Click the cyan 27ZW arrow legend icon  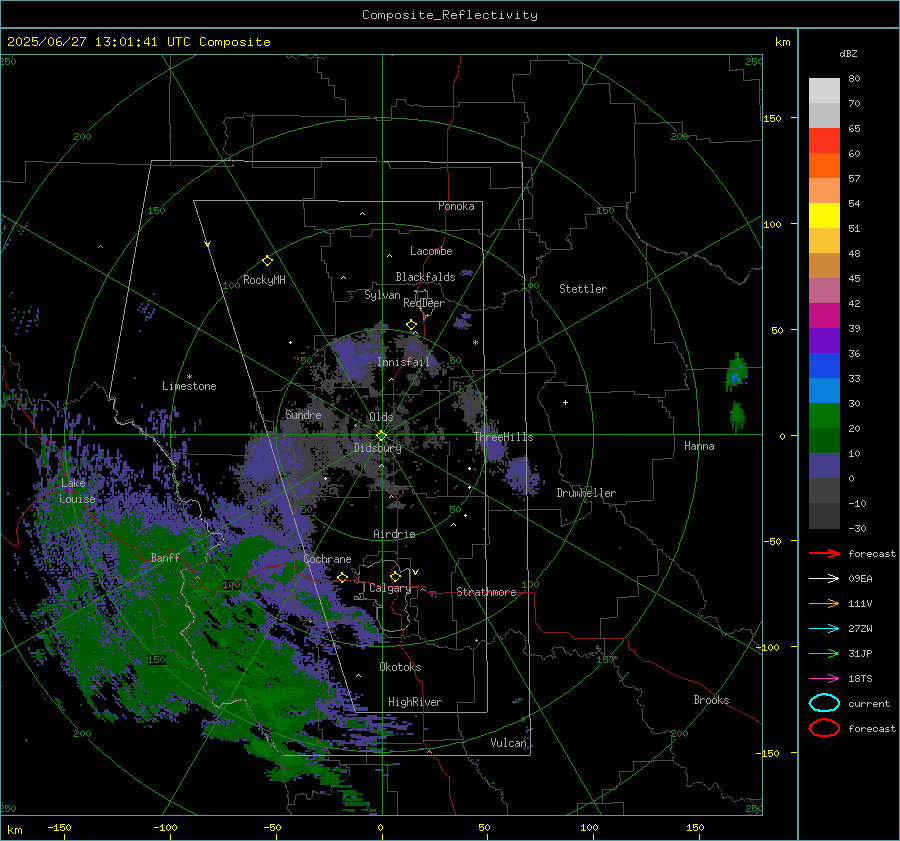[824, 629]
